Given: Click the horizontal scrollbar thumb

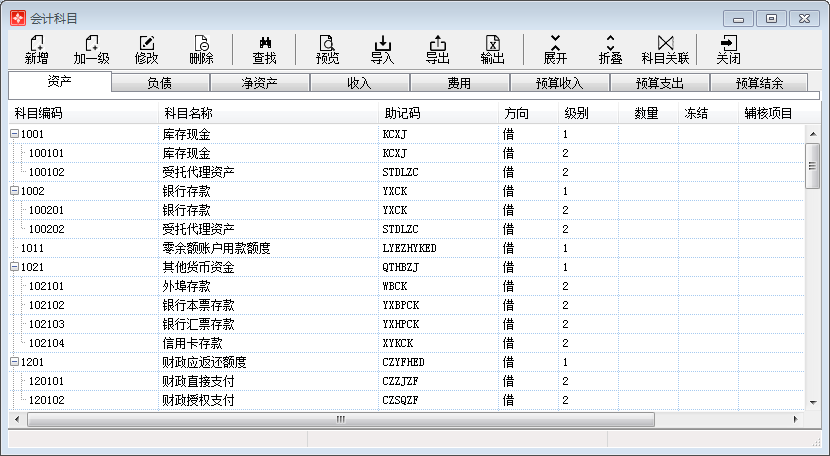Looking at the screenshot, I should click(x=340, y=419).
